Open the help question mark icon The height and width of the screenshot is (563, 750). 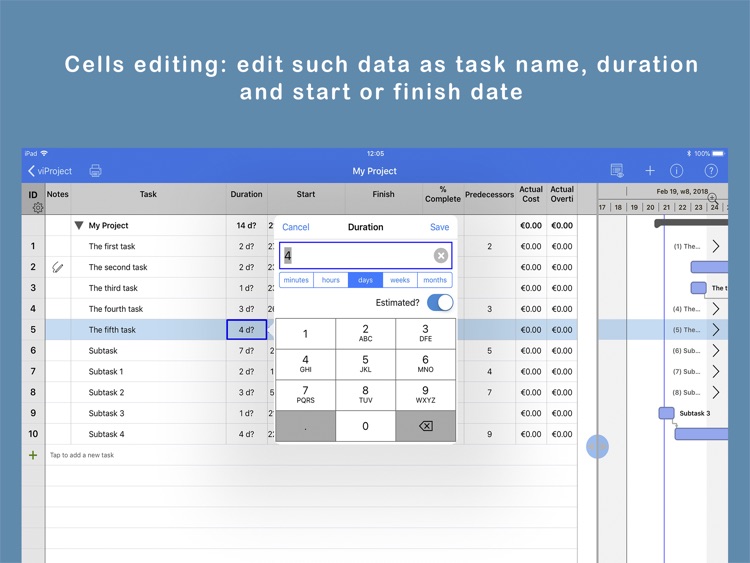pyautogui.click(x=711, y=170)
